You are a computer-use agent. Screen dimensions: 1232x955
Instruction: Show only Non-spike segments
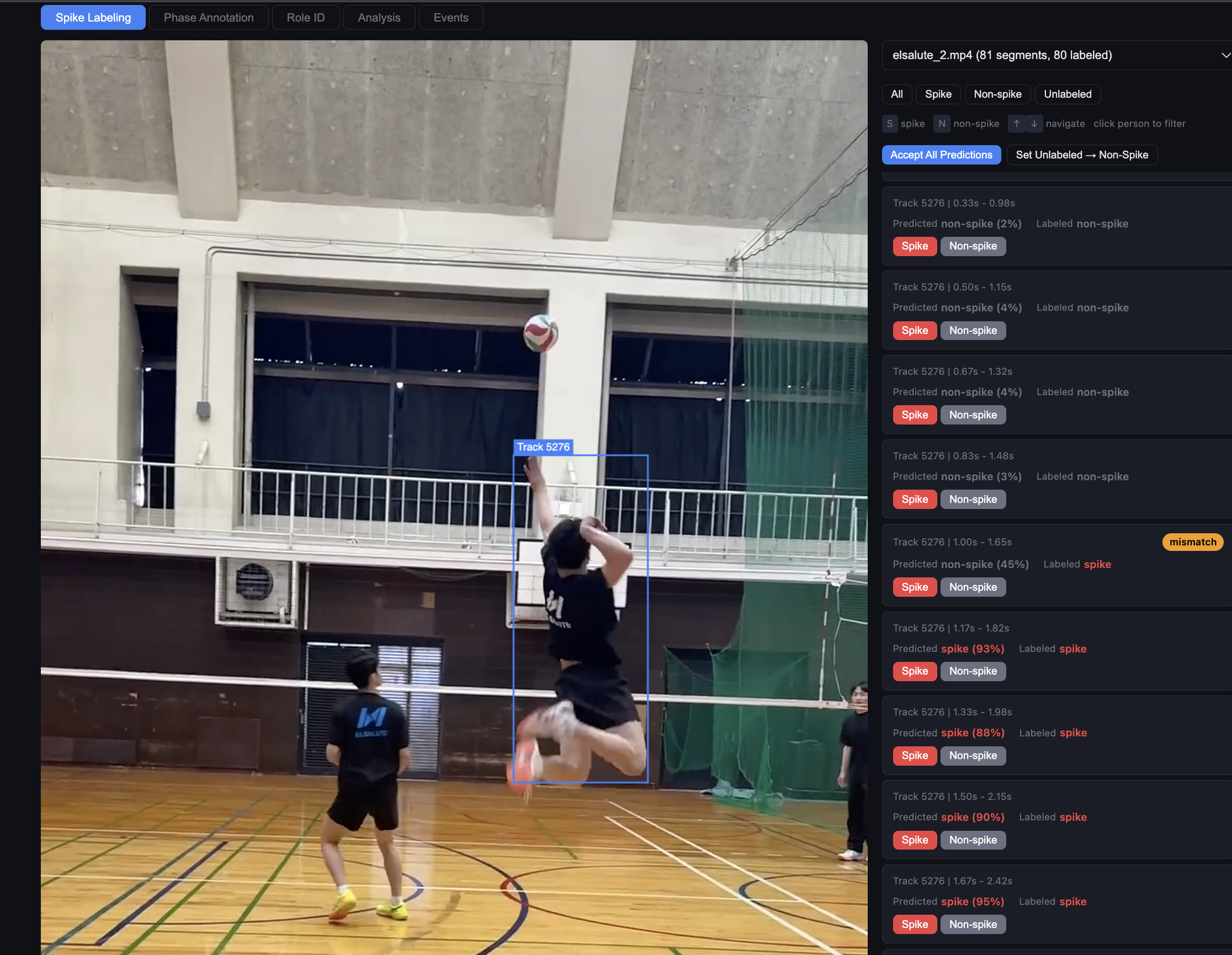point(997,94)
